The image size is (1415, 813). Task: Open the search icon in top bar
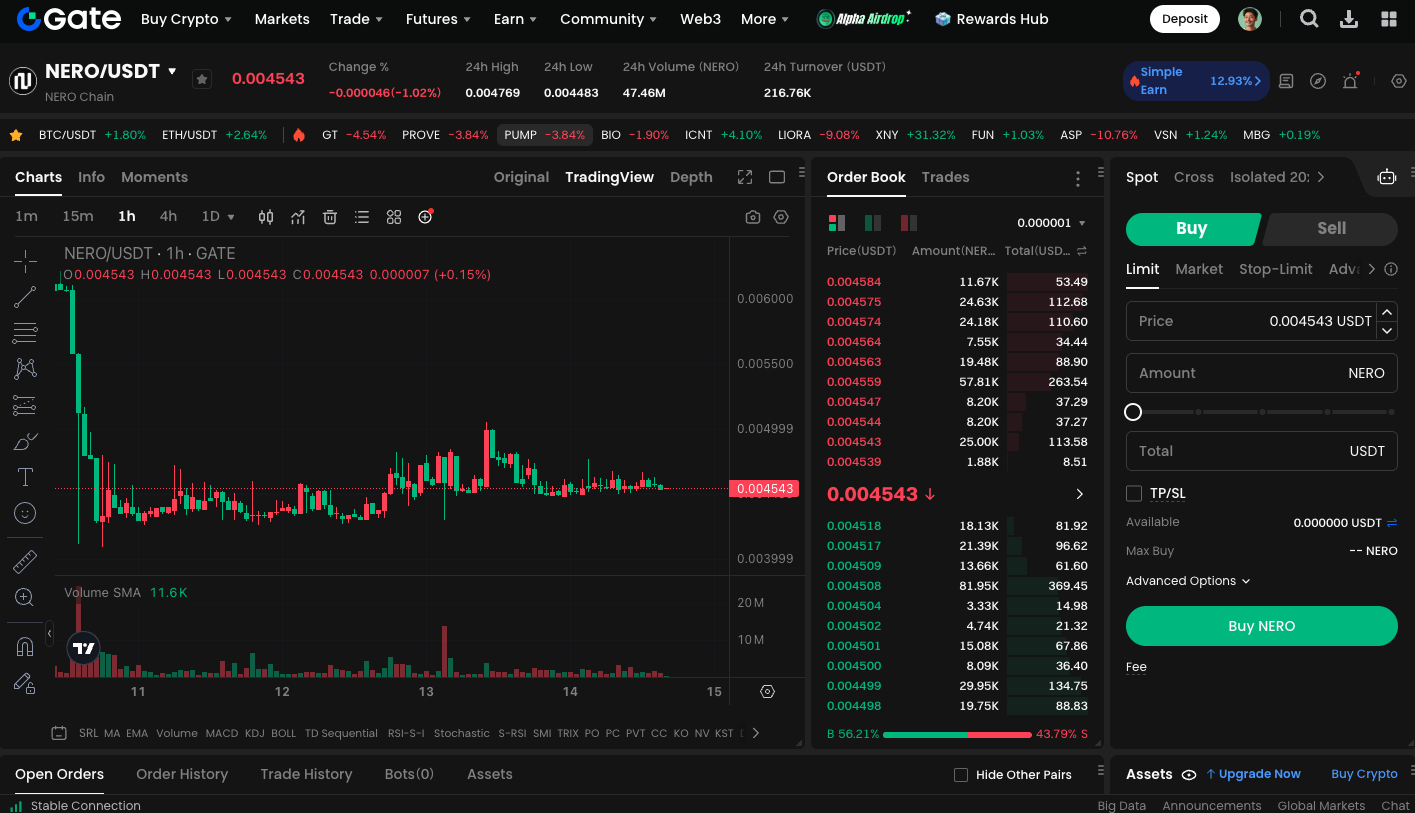[x=1309, y=19]
